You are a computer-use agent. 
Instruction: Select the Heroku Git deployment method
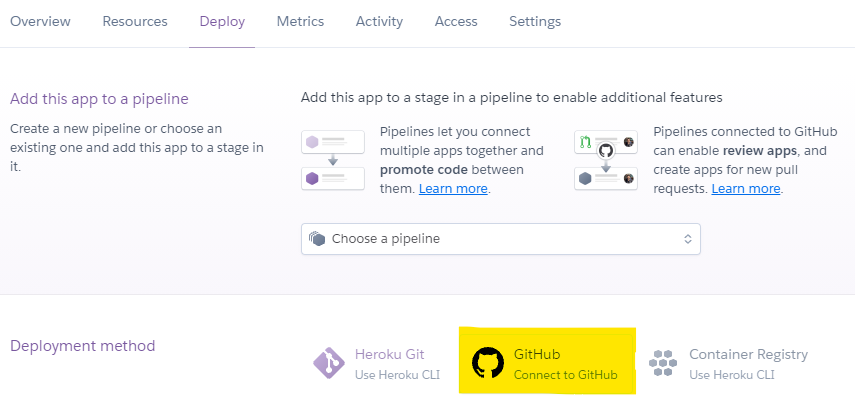[x=377, y=364]
